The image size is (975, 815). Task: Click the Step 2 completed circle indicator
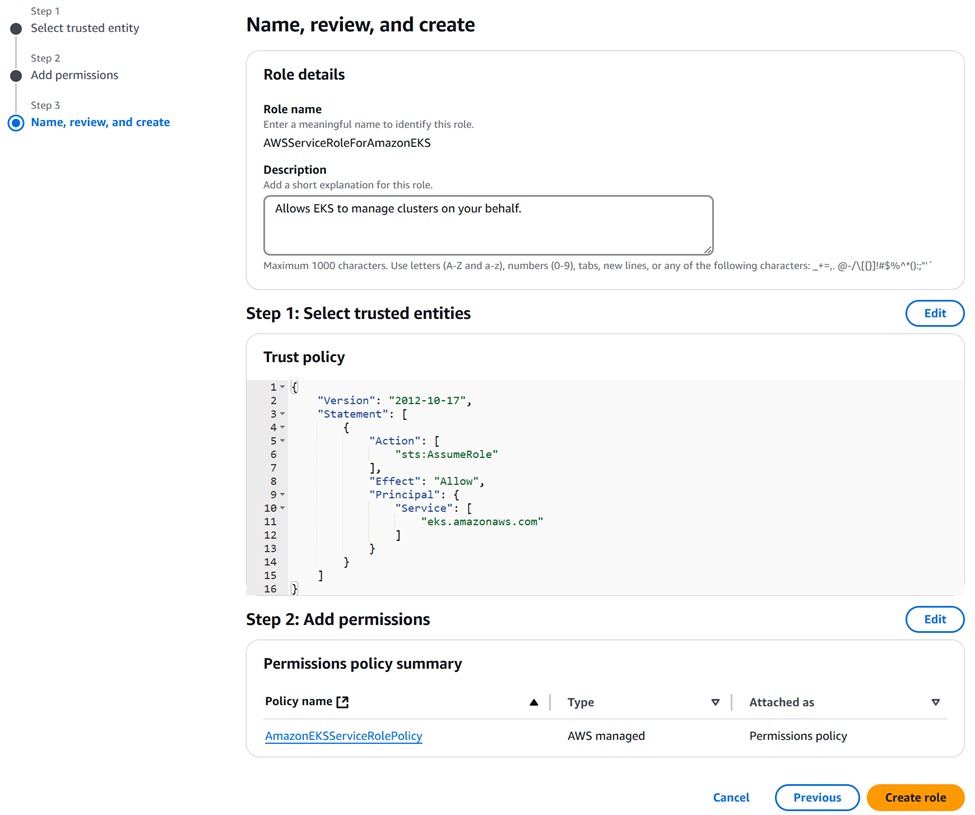coord(16,76)
